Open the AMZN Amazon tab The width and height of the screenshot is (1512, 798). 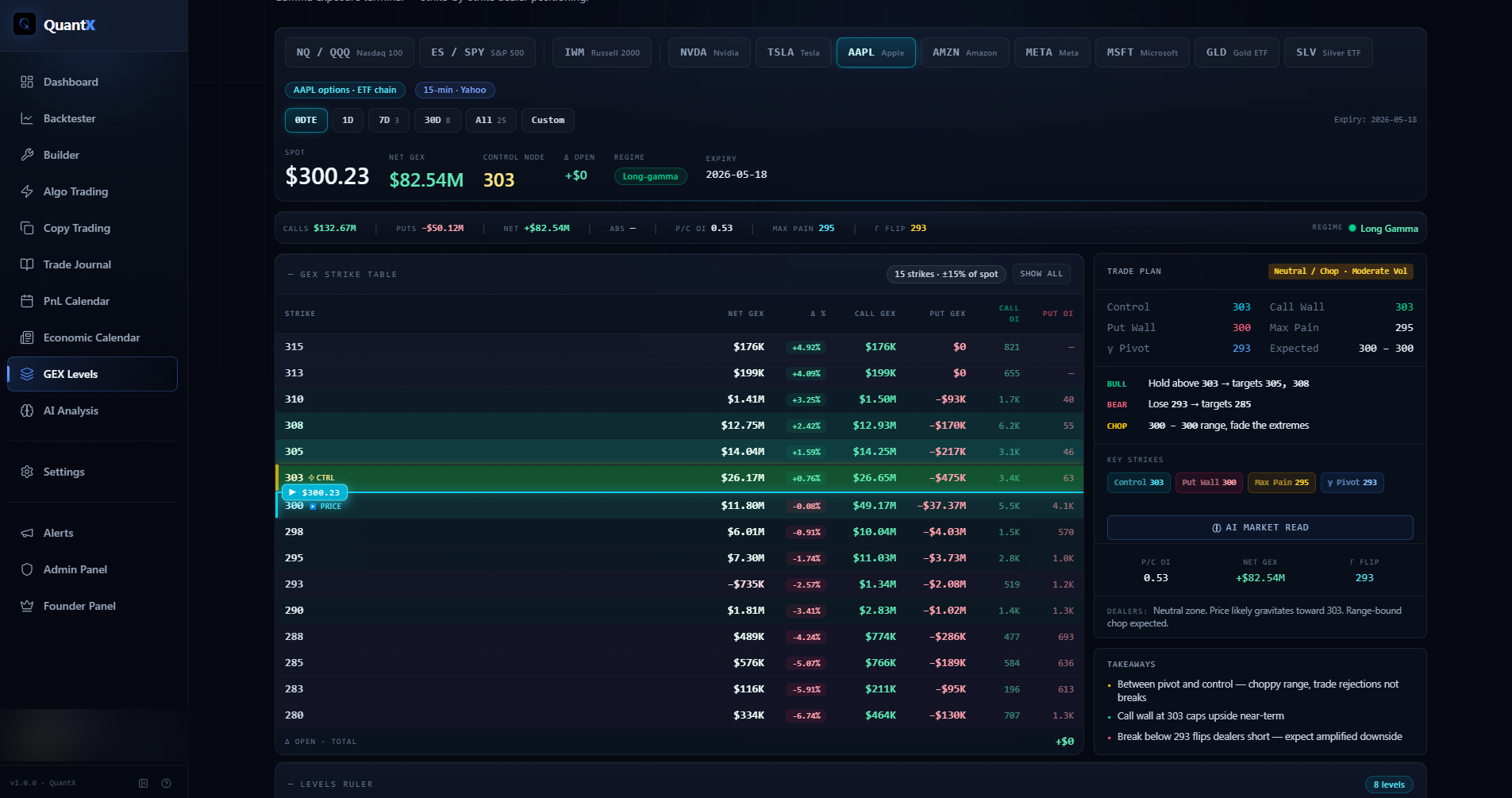[965, 52]
